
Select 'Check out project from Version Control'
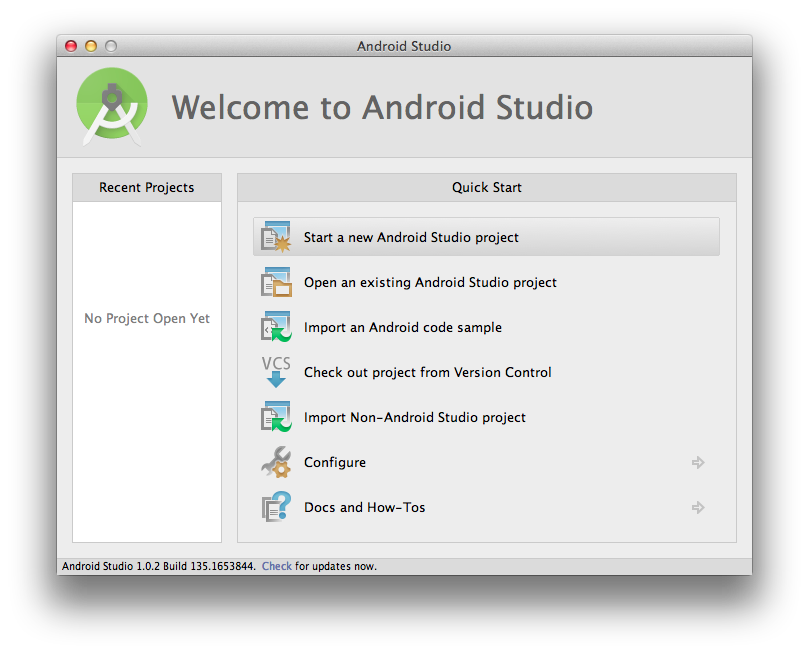point(427,372)
